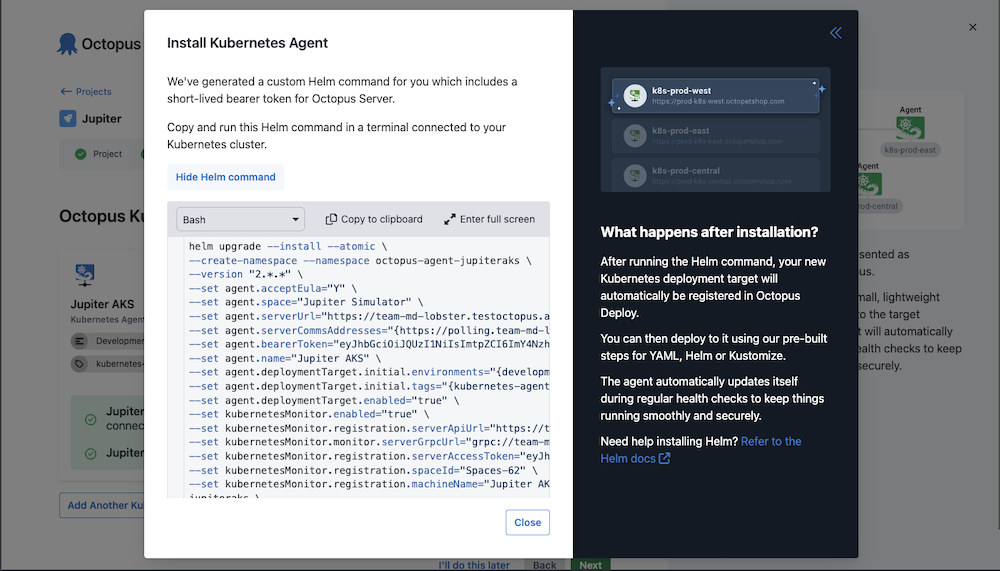Viewport: 1000px width, 571px height.
Task: Select the k8s-prod-west target card
Action: point(716,96)
